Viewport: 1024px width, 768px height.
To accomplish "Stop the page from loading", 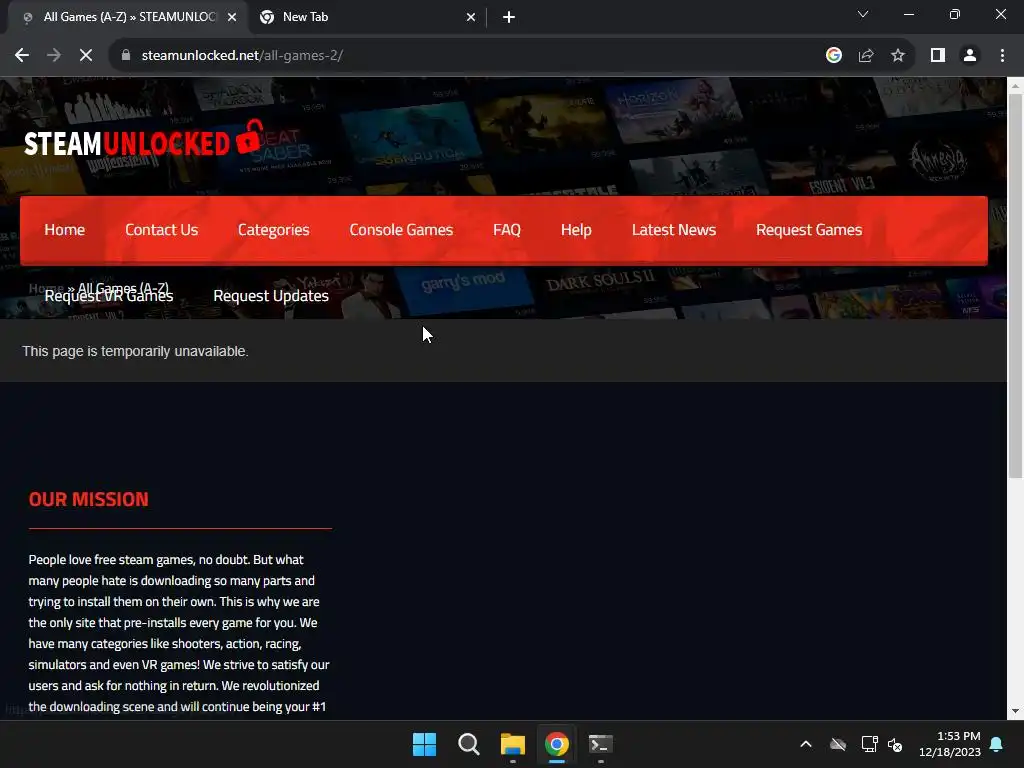I will pyautogui.click(x=86, y=56).
